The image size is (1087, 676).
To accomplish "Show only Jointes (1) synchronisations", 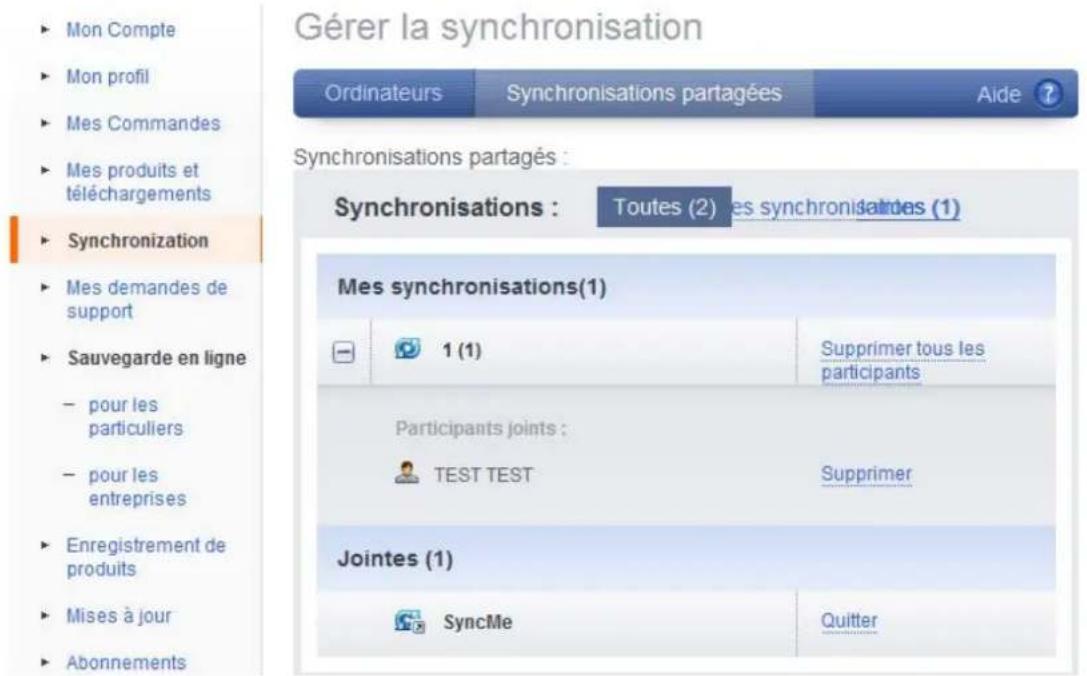I will pyautogui.click(x=907, y=207).
